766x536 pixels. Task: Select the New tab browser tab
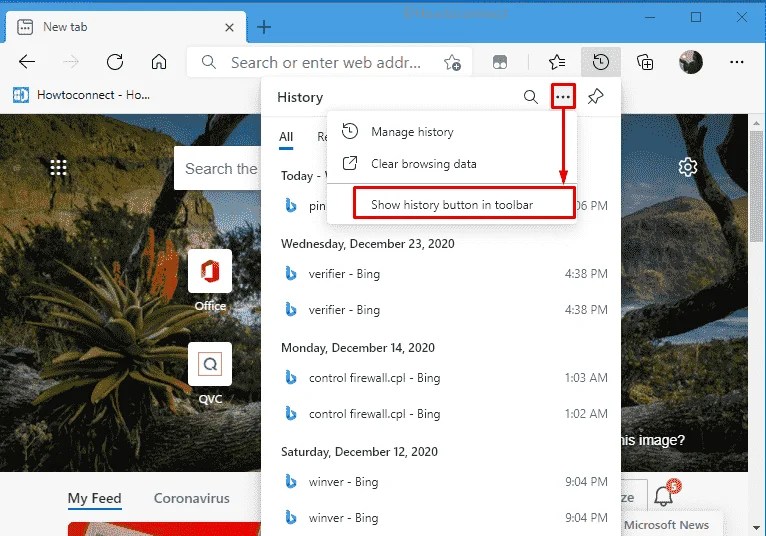(x=126, y=27)
